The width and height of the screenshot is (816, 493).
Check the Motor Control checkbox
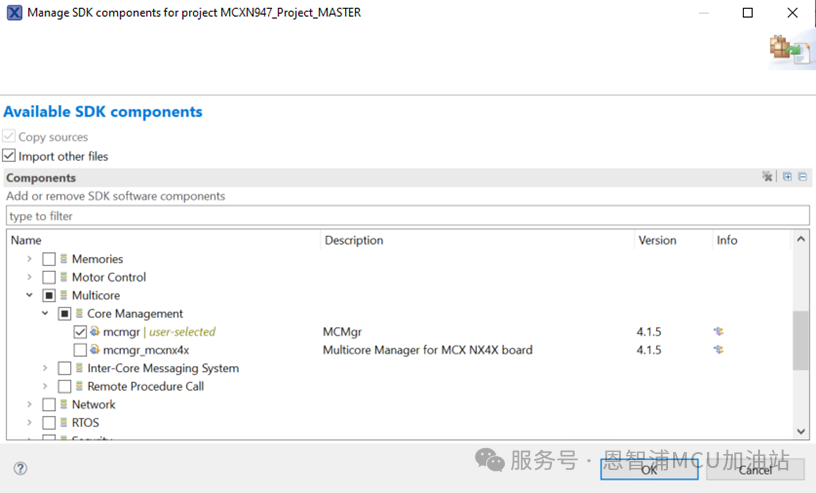tap(49, 277)
